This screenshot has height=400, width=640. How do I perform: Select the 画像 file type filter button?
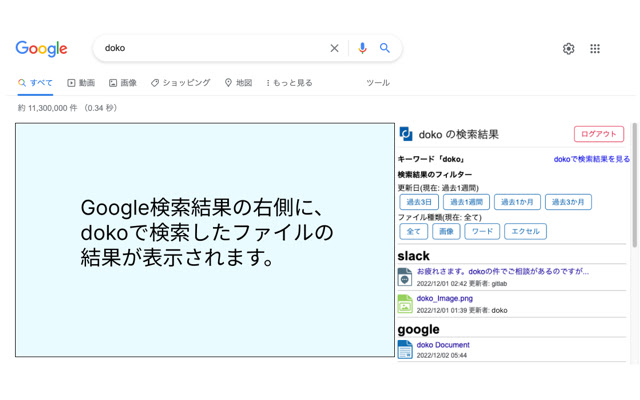click(x=446, y=231)
